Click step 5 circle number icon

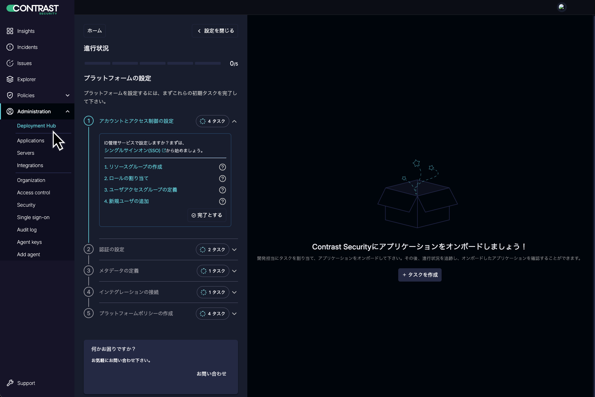tap(88, 313)
